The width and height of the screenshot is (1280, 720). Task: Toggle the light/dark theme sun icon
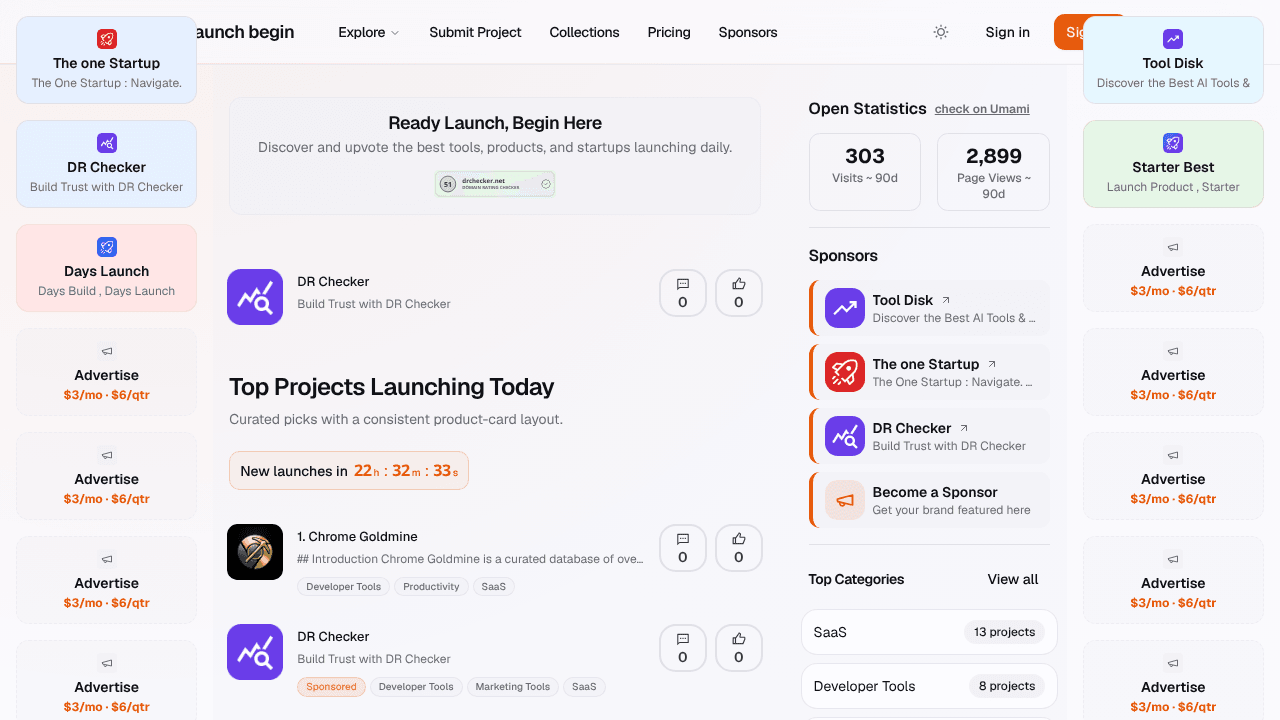point(940,32)
